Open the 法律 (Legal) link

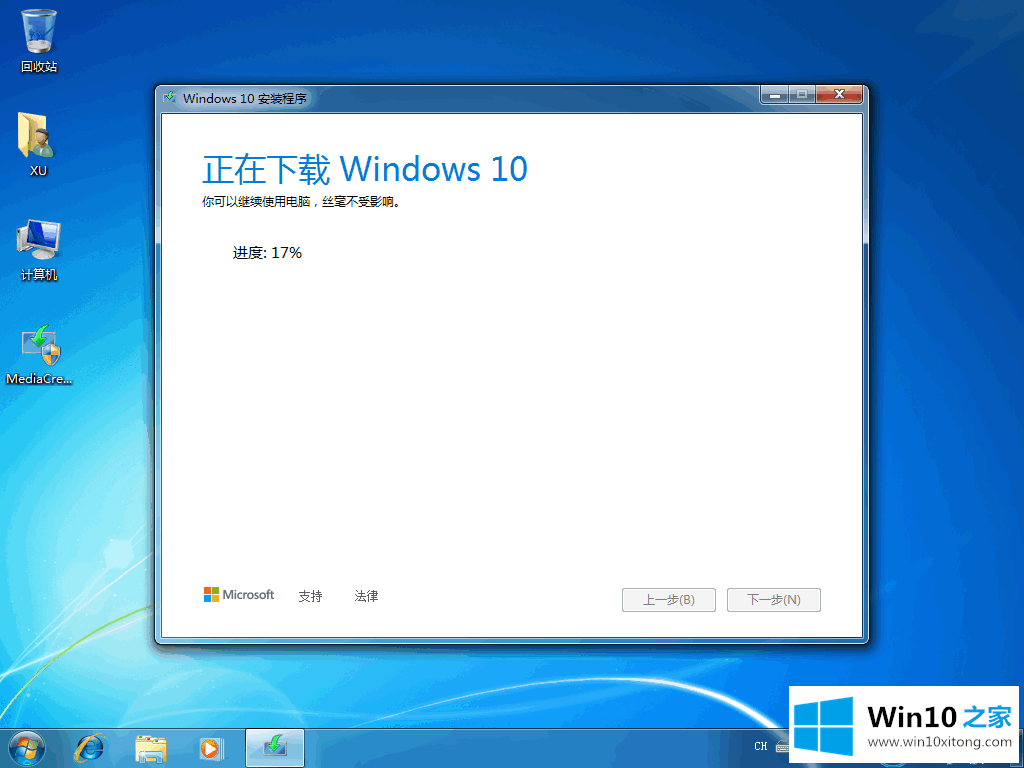coord(366,596)
